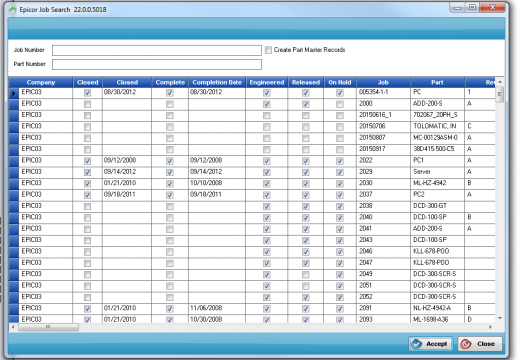Viewport: 520px width, 360px height.
Task: Click the horizontal scrollbar right arrow
Action: pyautogui.click(x=490, y=327)
